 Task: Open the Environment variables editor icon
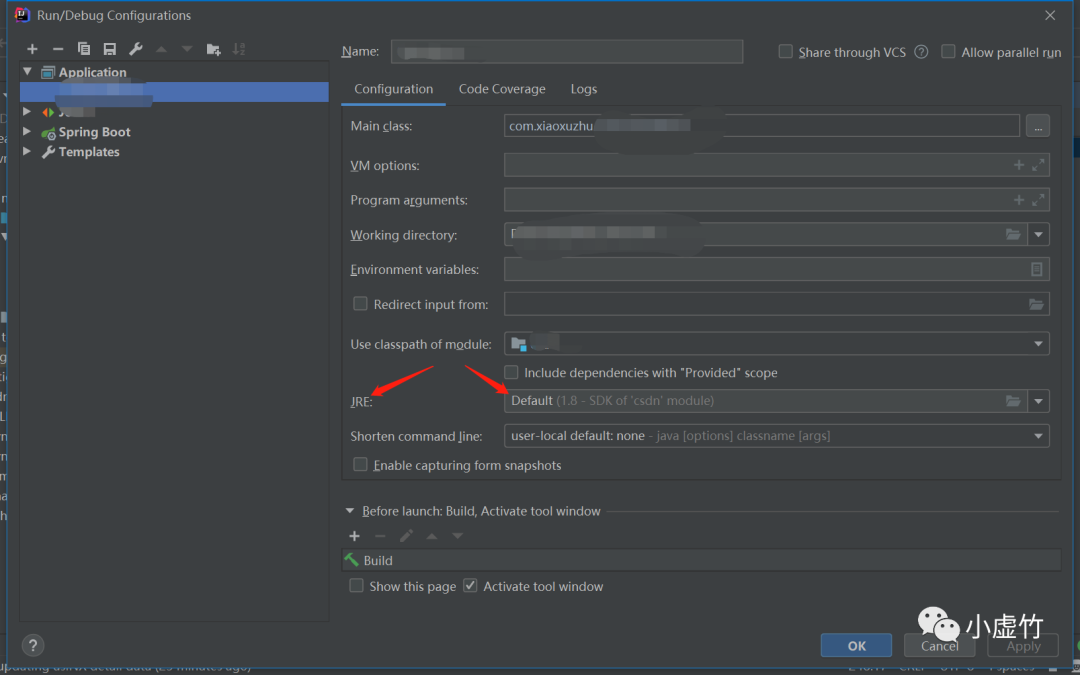pyautogui.click(x=1037, y=270)
